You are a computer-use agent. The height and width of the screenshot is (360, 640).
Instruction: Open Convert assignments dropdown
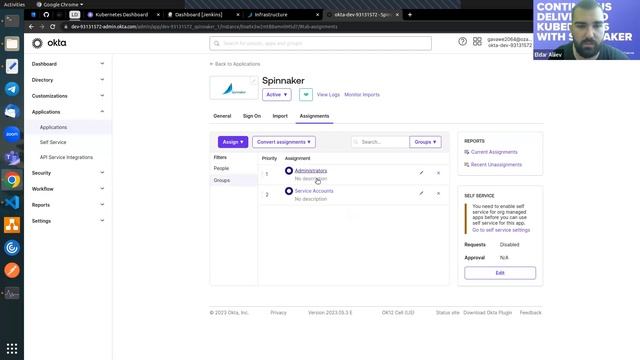pyautogui.click(x=284, y=142)
